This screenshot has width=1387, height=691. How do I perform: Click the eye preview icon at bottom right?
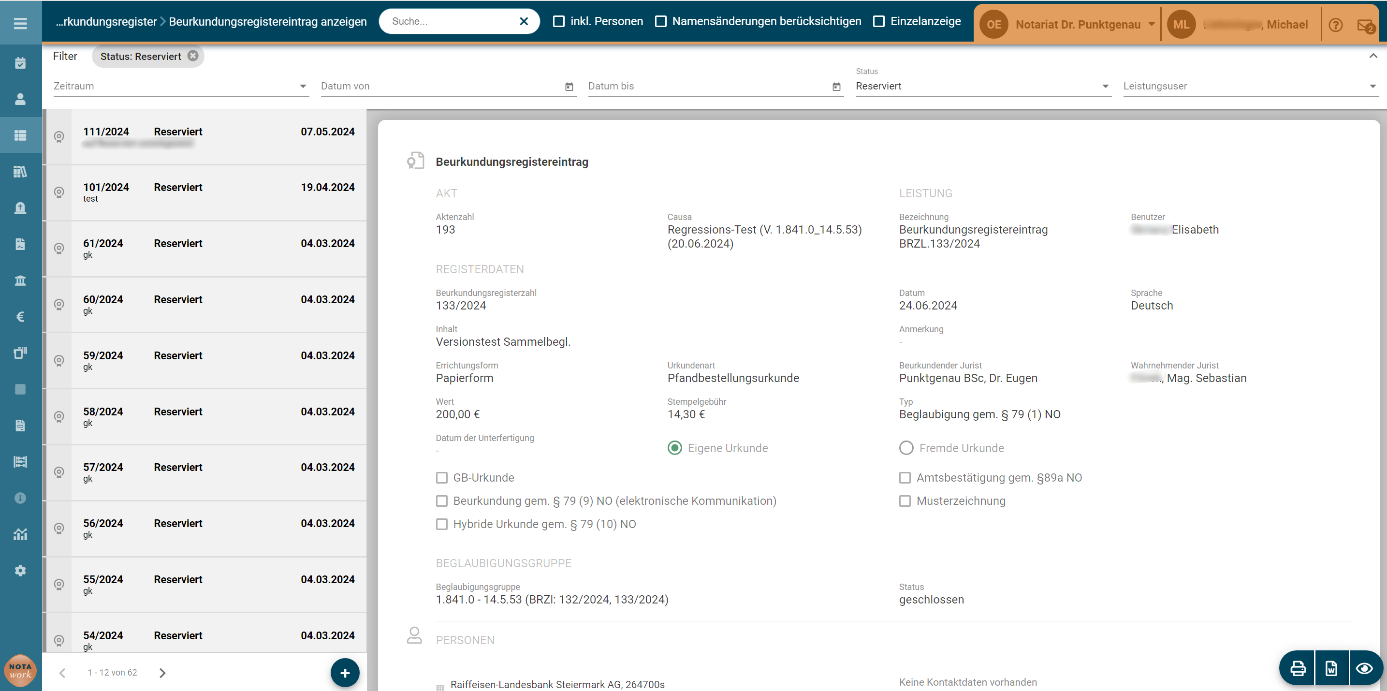pos(1364,668)
